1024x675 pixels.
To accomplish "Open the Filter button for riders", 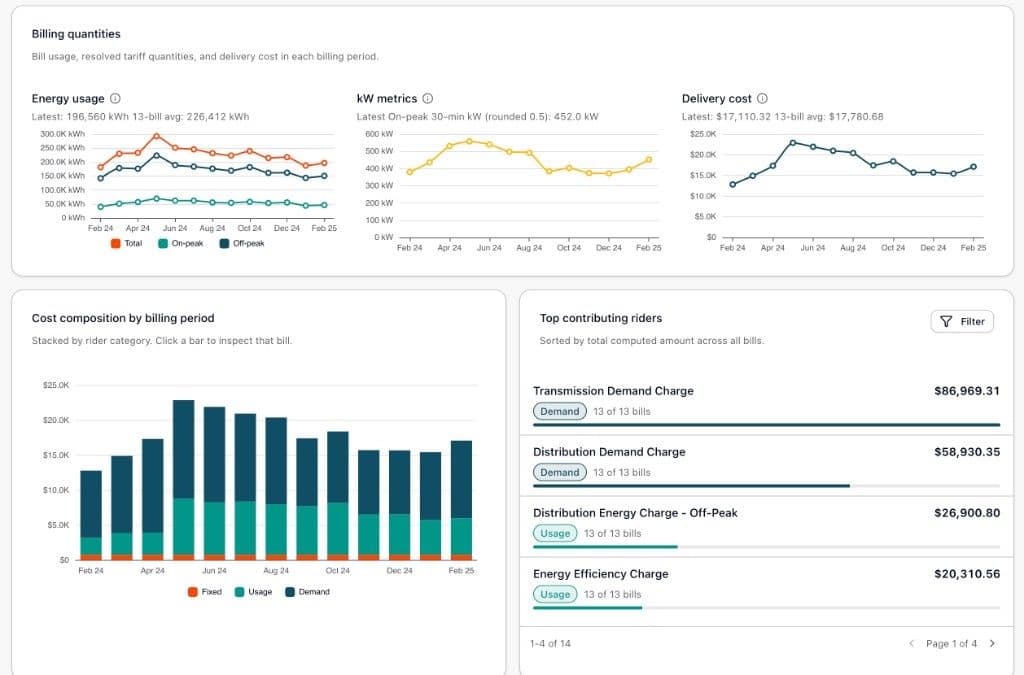I will tap(962, 321).
